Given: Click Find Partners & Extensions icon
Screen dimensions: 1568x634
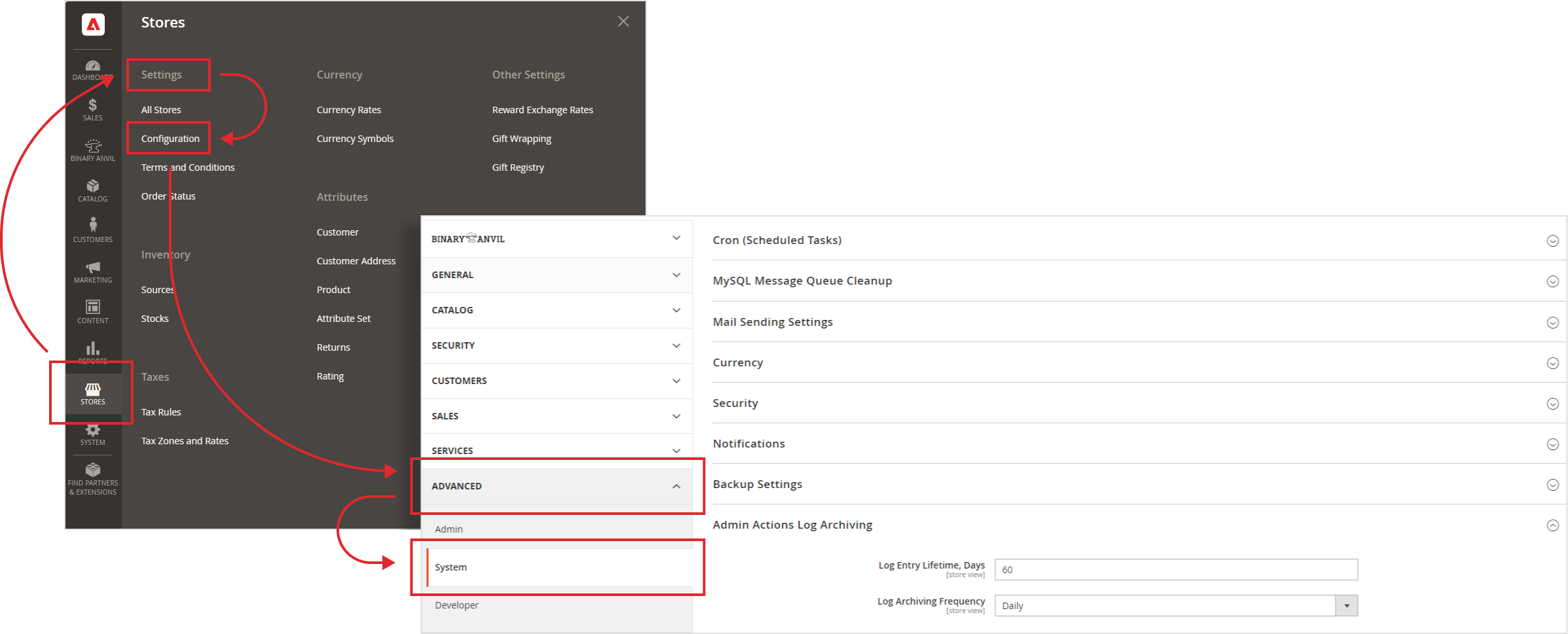Looking at the screenshot, I should pos(92,476).
